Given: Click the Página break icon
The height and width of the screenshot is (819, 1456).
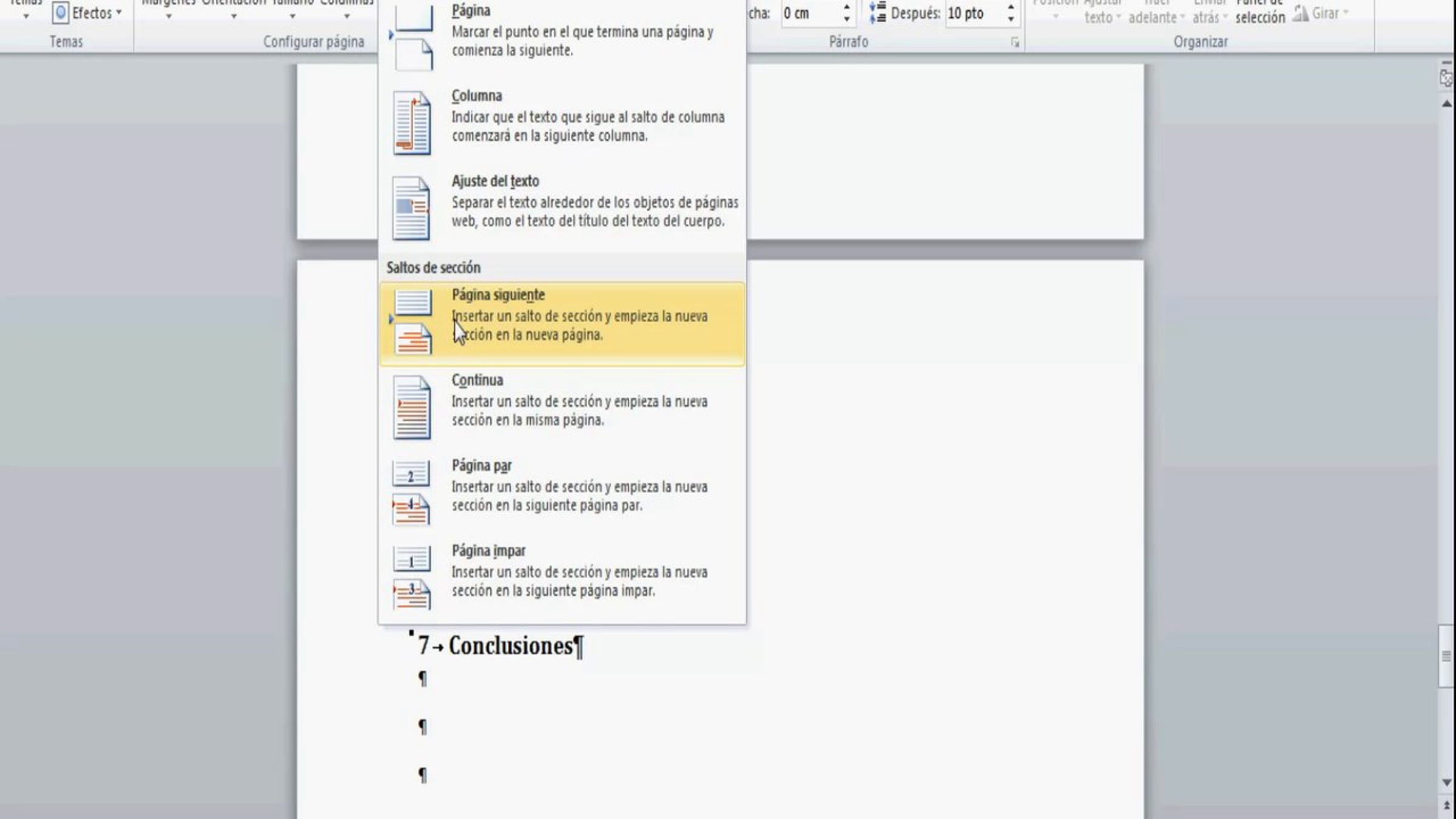Looking at the screenshot, I should (413, 38).
